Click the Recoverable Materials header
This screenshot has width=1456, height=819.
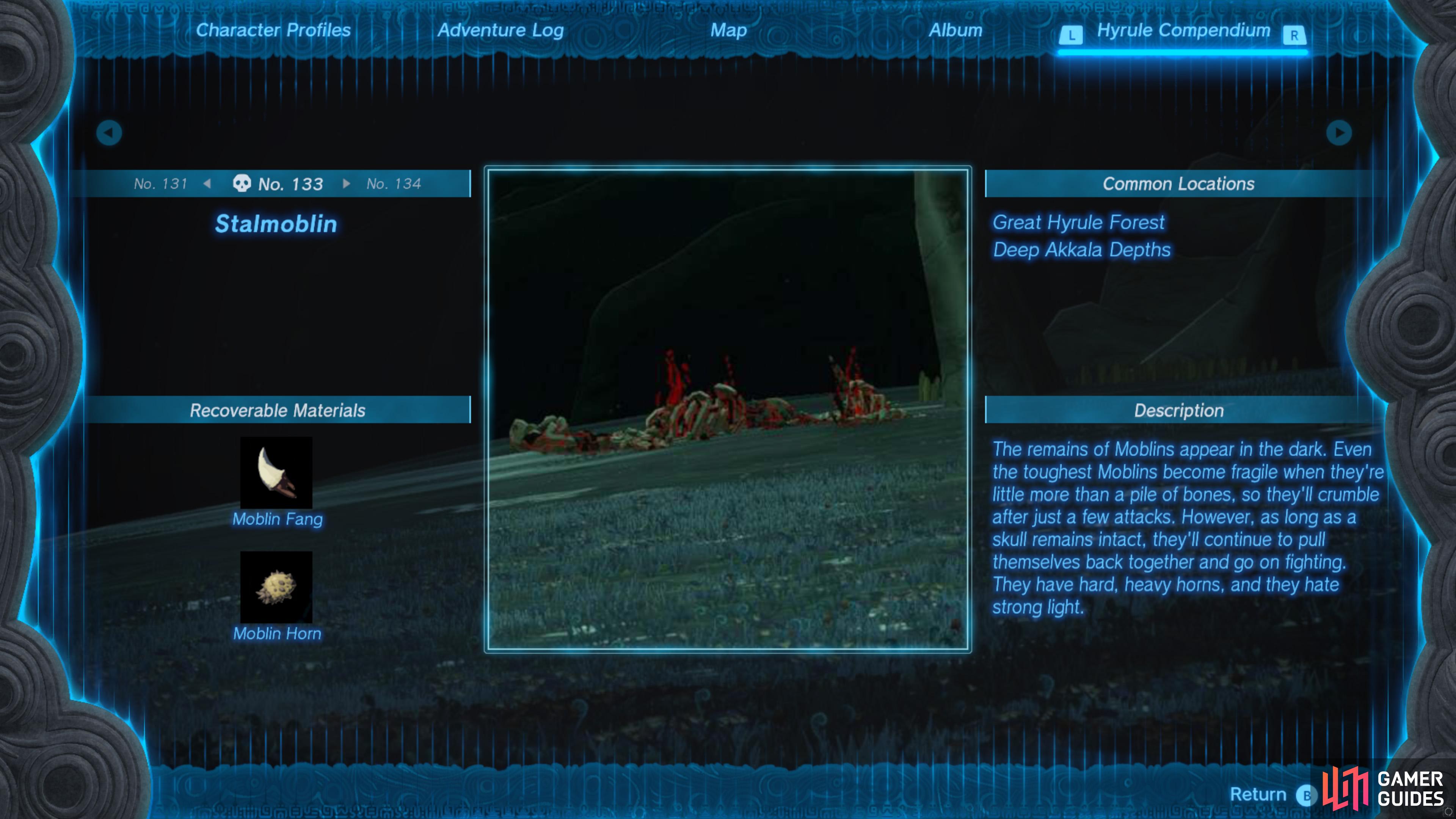(x=278, y=410)
